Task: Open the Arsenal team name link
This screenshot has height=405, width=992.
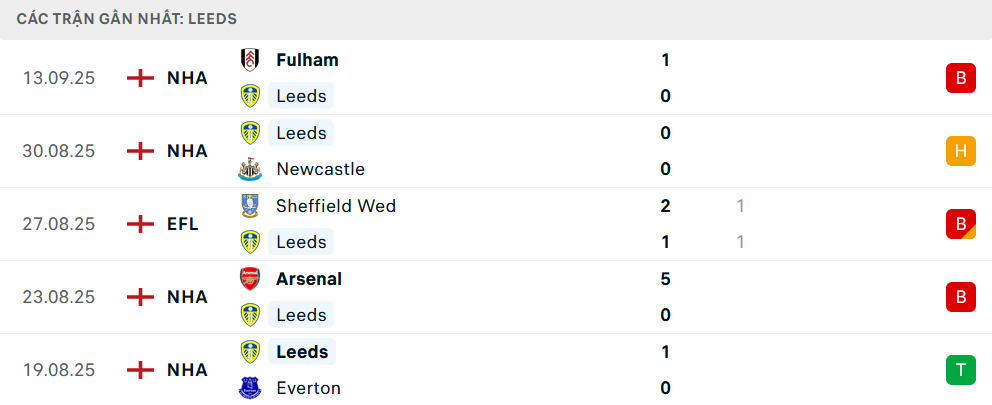Action: coord(309,279)
